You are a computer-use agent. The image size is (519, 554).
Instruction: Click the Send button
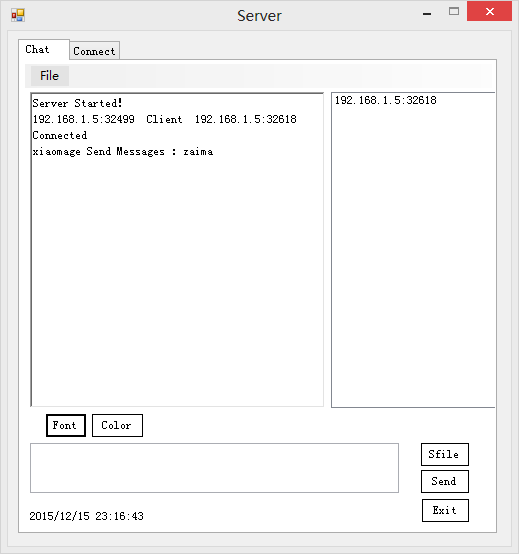coord(445,481)
